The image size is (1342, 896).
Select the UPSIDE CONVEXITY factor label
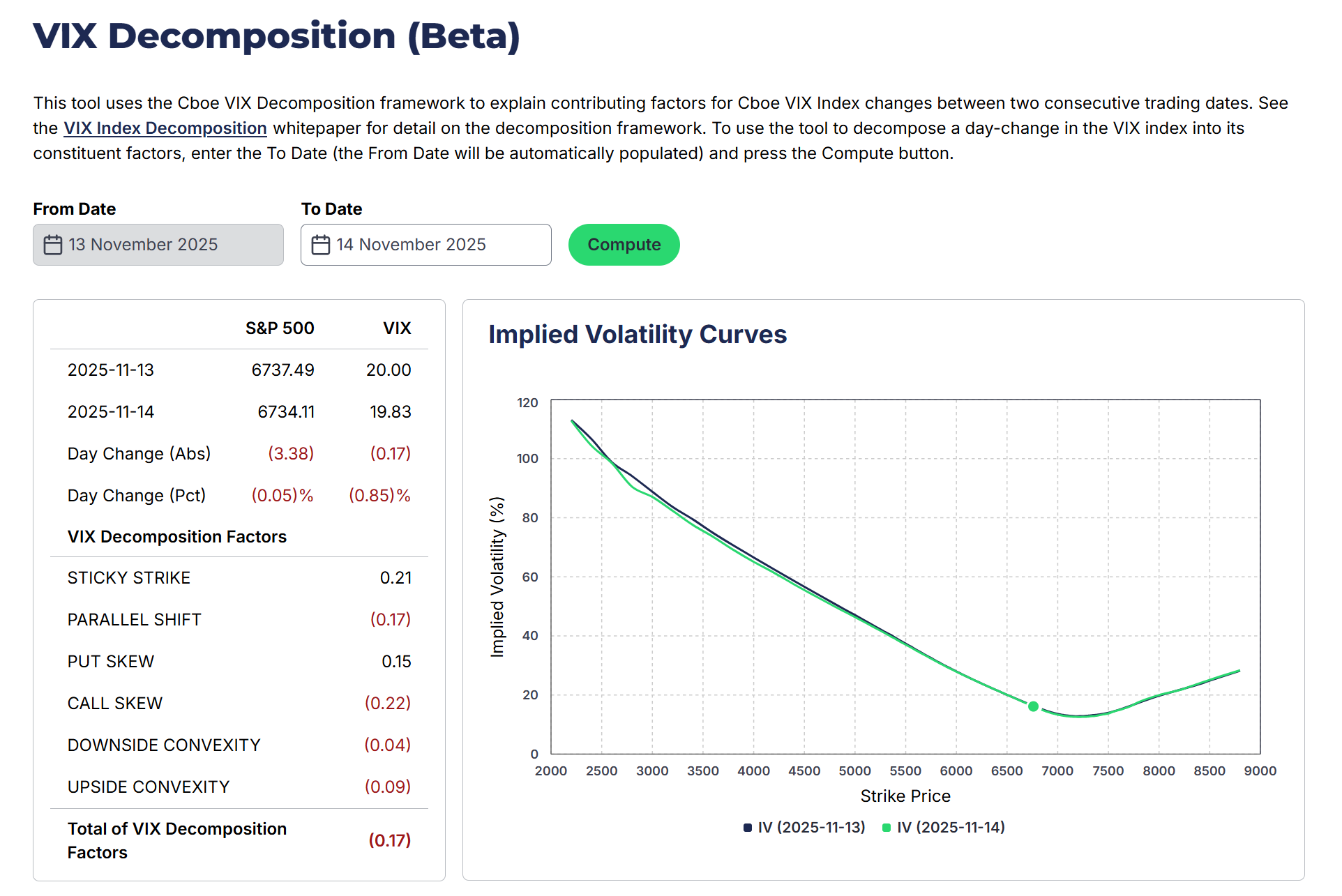point(149,787)
